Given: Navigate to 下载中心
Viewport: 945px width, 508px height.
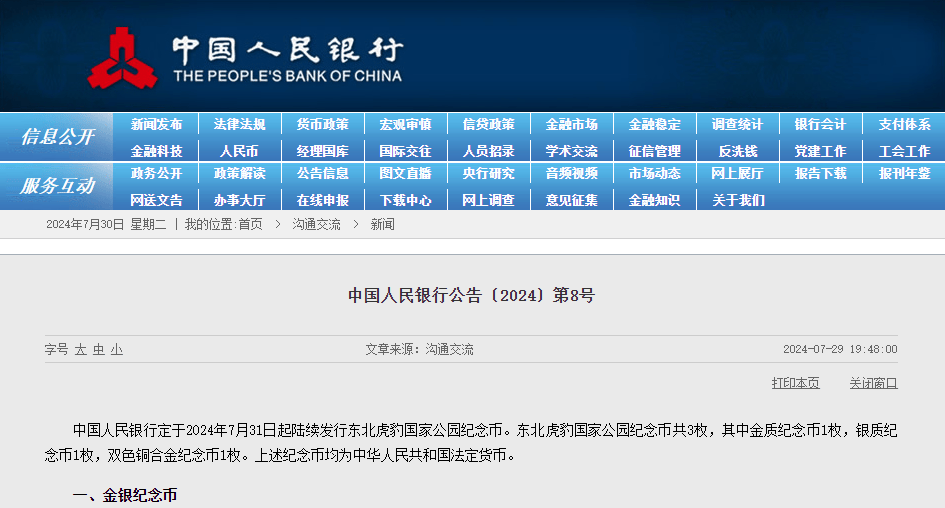Looking at the screenshot, I should click(406, 200).
